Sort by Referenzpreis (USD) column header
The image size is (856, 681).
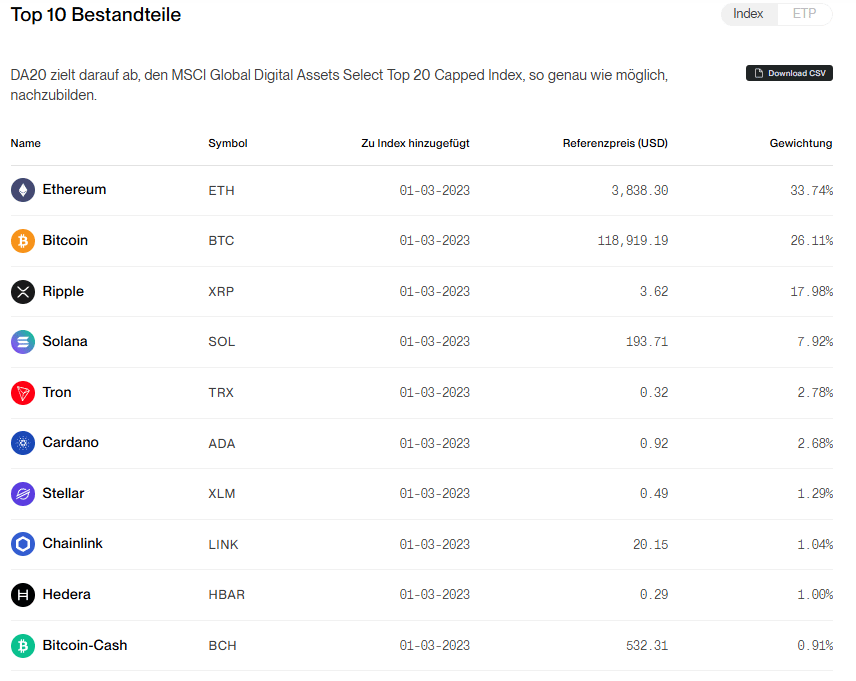coord(615,143)
